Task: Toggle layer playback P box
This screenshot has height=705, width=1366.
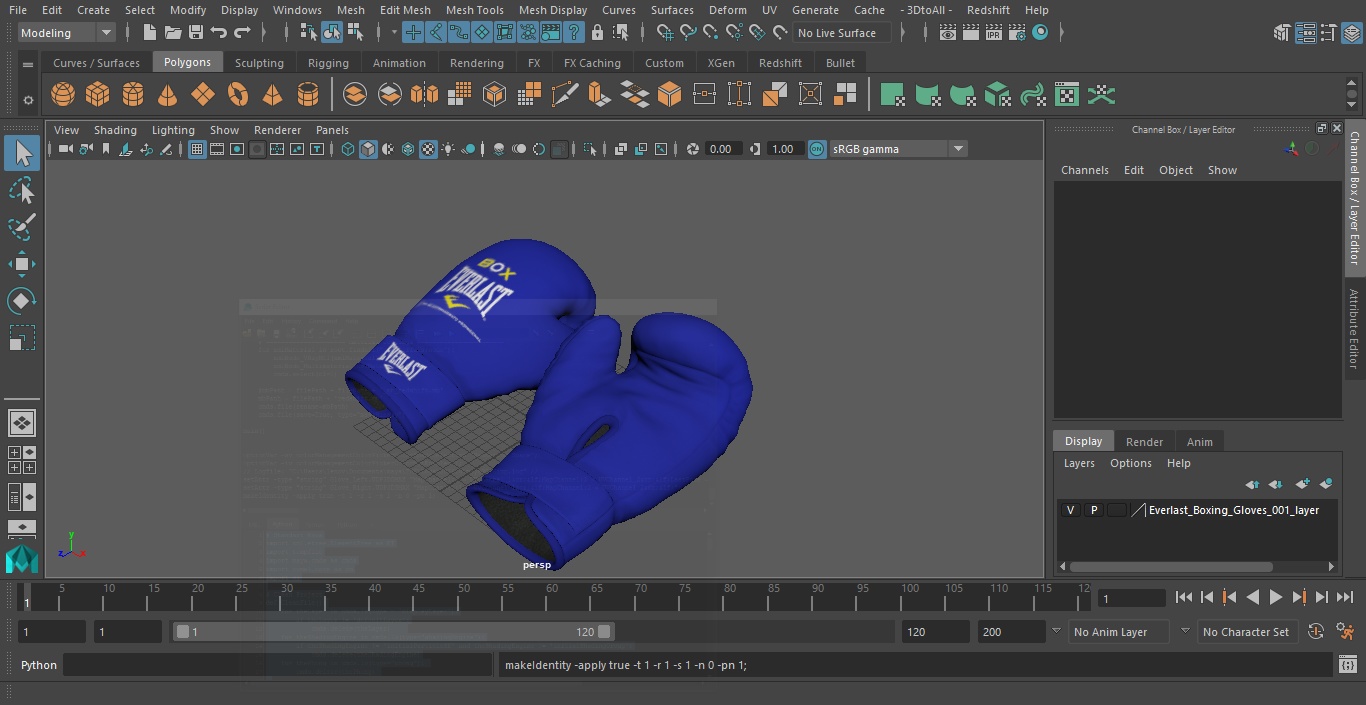Action: pyautogui.click(x=1093, y=510)
